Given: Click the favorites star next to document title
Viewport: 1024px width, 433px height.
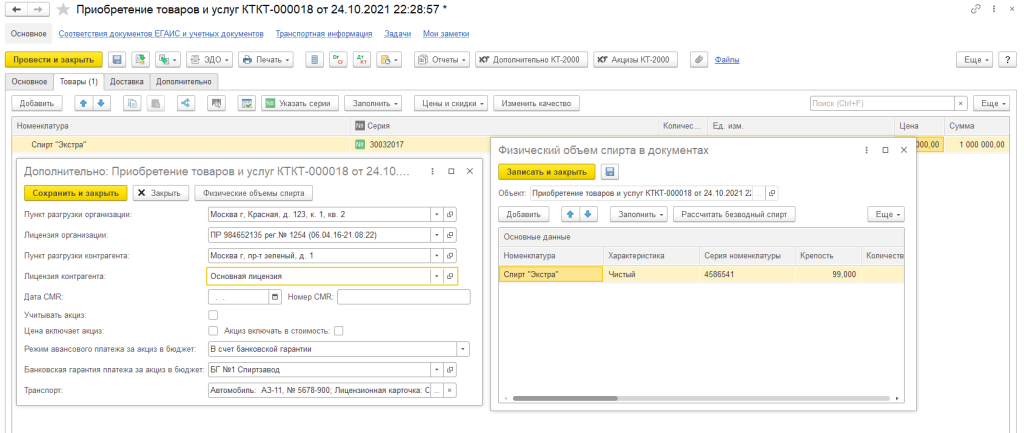Looking at the screenshot, I should tap(63, 10).
